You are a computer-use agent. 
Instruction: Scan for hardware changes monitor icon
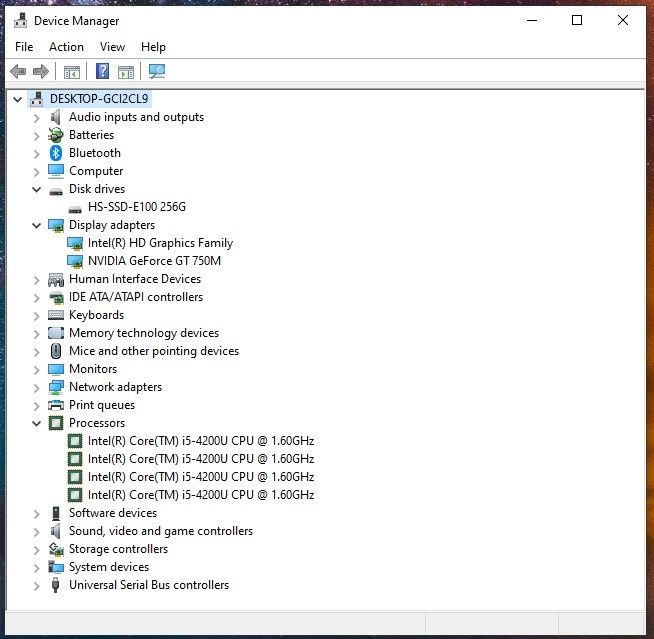point(157,71)
